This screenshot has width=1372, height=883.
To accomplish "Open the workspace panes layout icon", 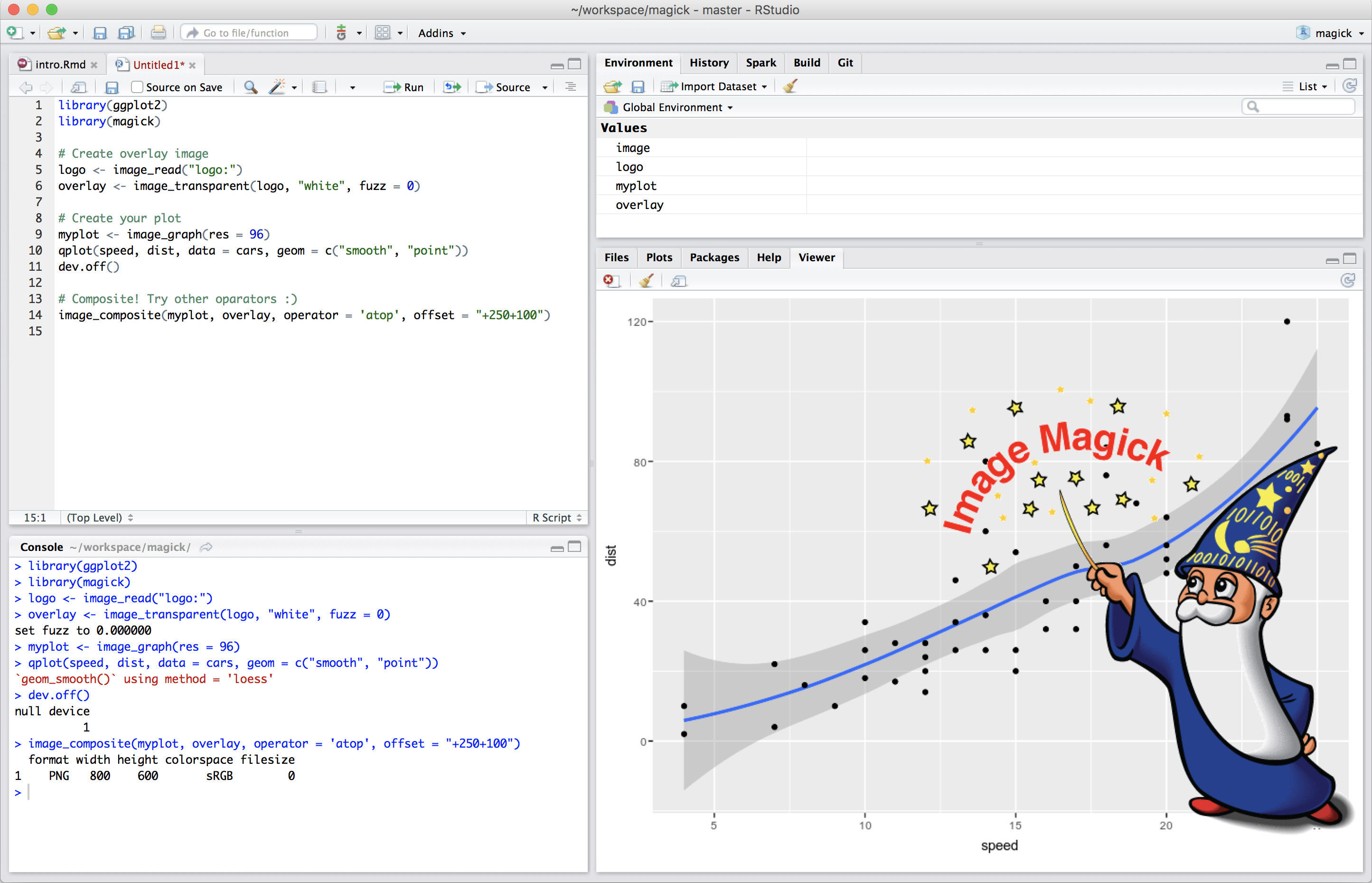I will pyautogui.click(x=382, y=33).
